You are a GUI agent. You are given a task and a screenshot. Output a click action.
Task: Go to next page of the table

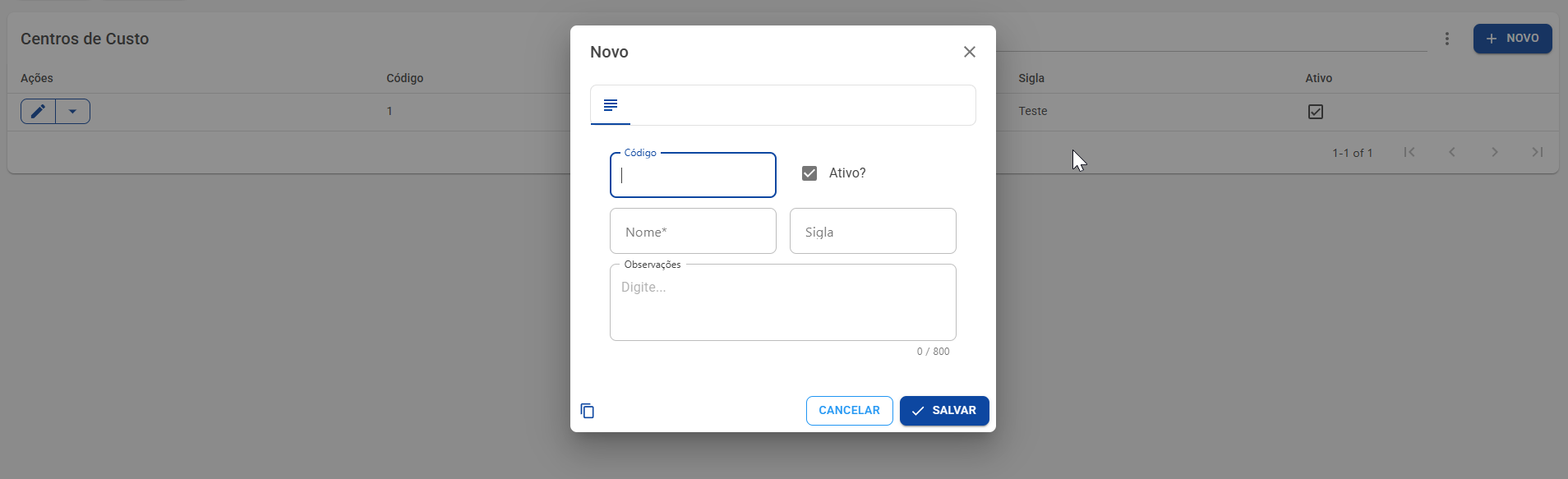click(x=1495, y=152)
